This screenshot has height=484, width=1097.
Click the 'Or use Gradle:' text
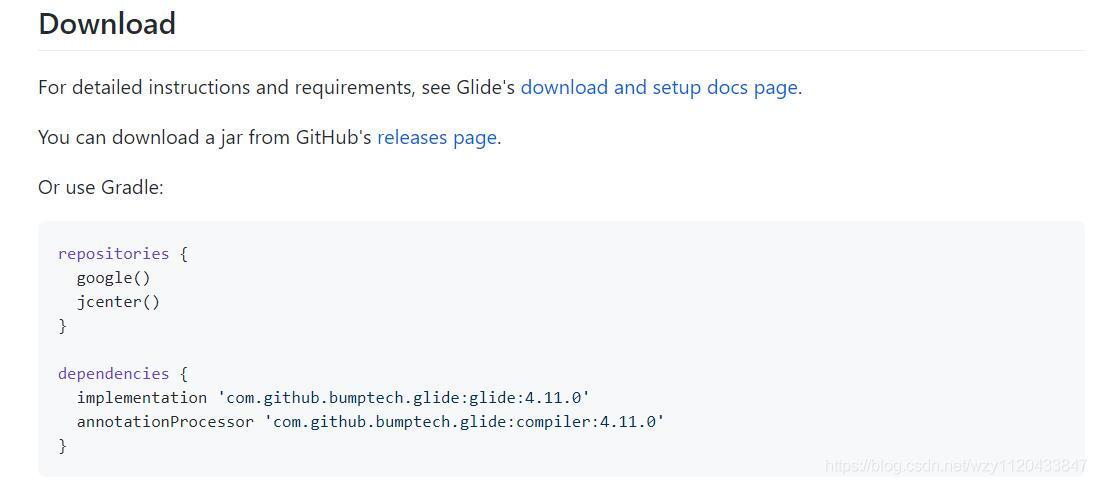click(101, 187)
